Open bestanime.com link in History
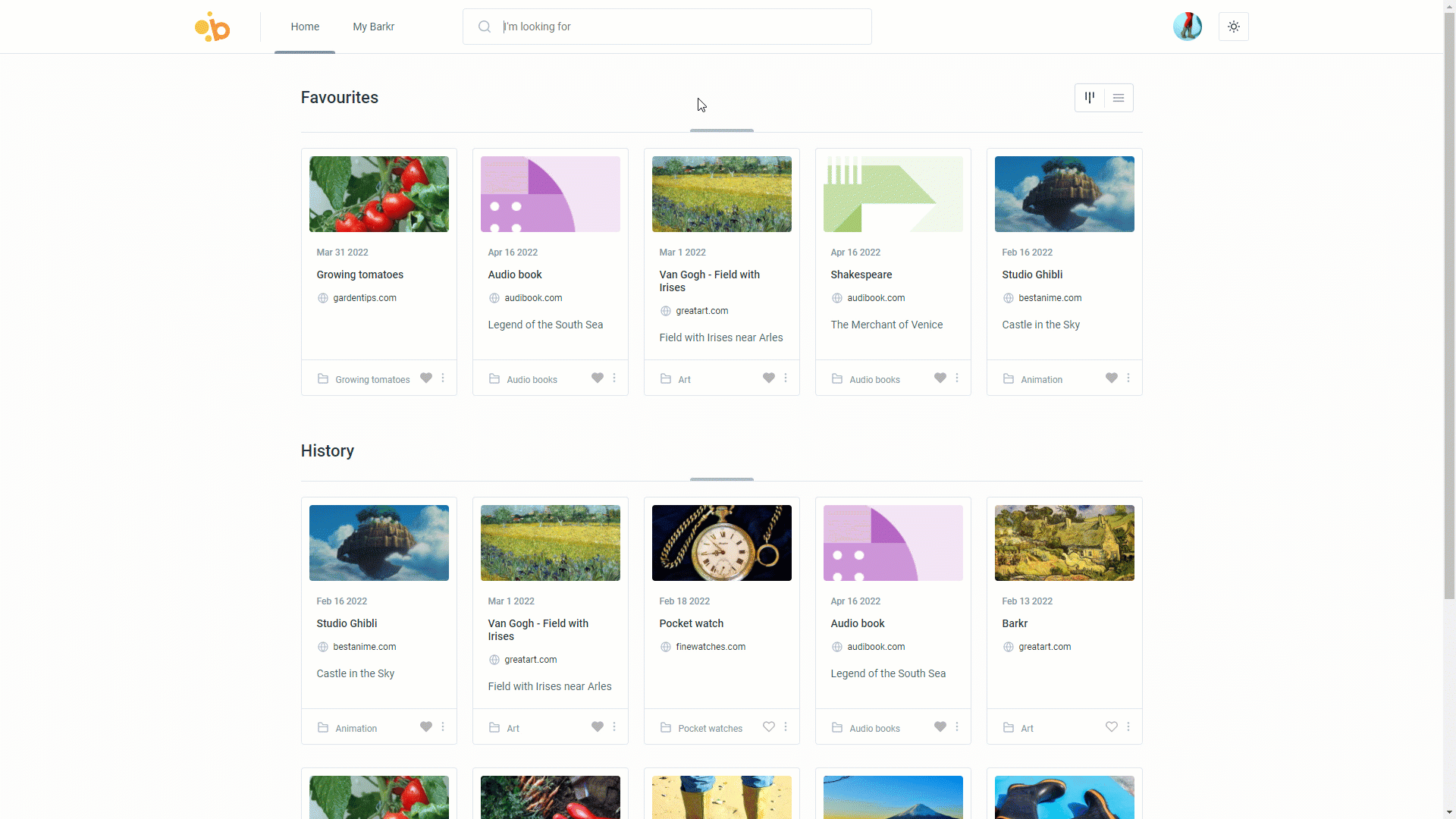This screenshot has width=1456, height=819. tap(365, 647)
